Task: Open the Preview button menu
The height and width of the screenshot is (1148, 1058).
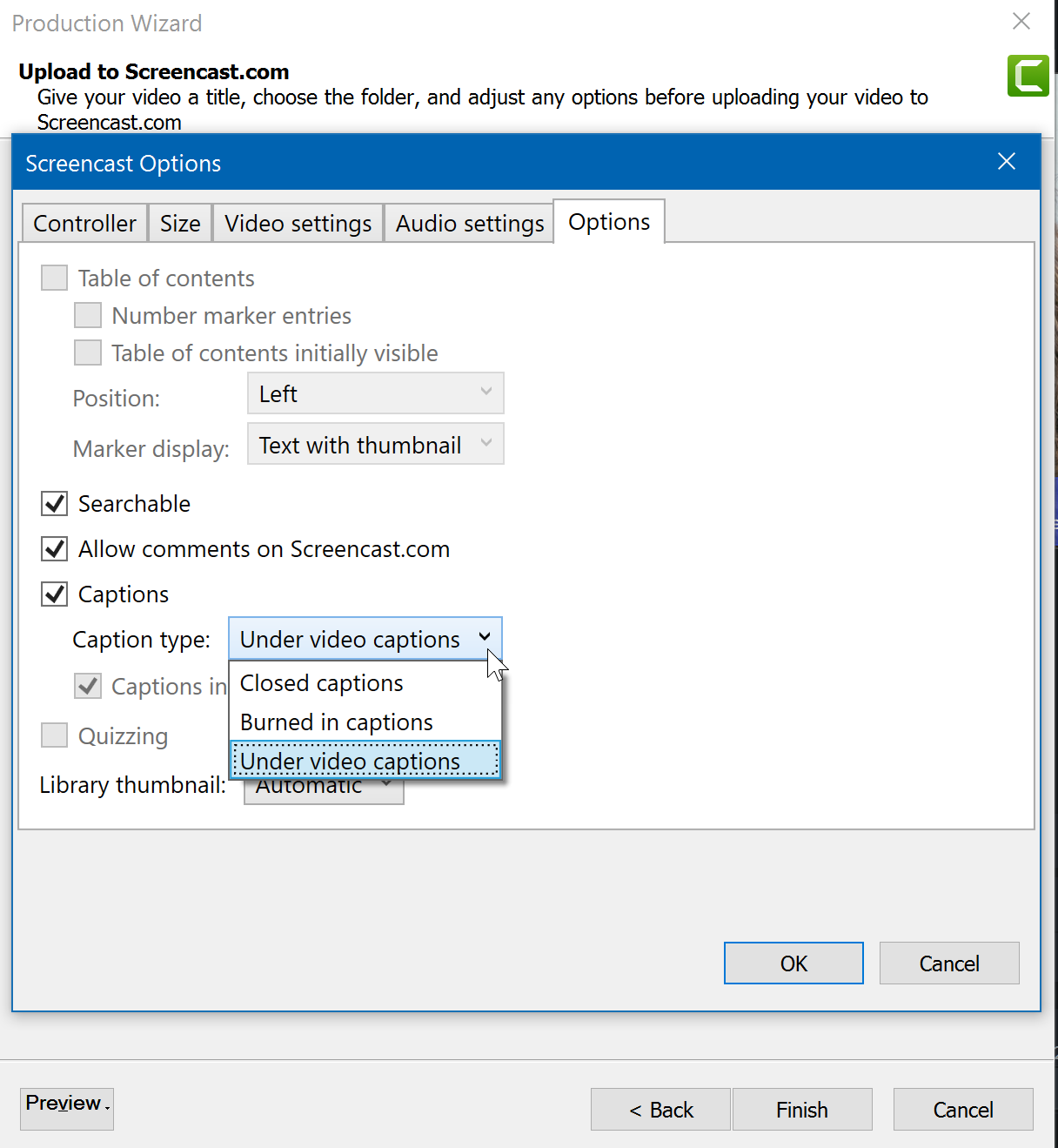Action: 67,1108
